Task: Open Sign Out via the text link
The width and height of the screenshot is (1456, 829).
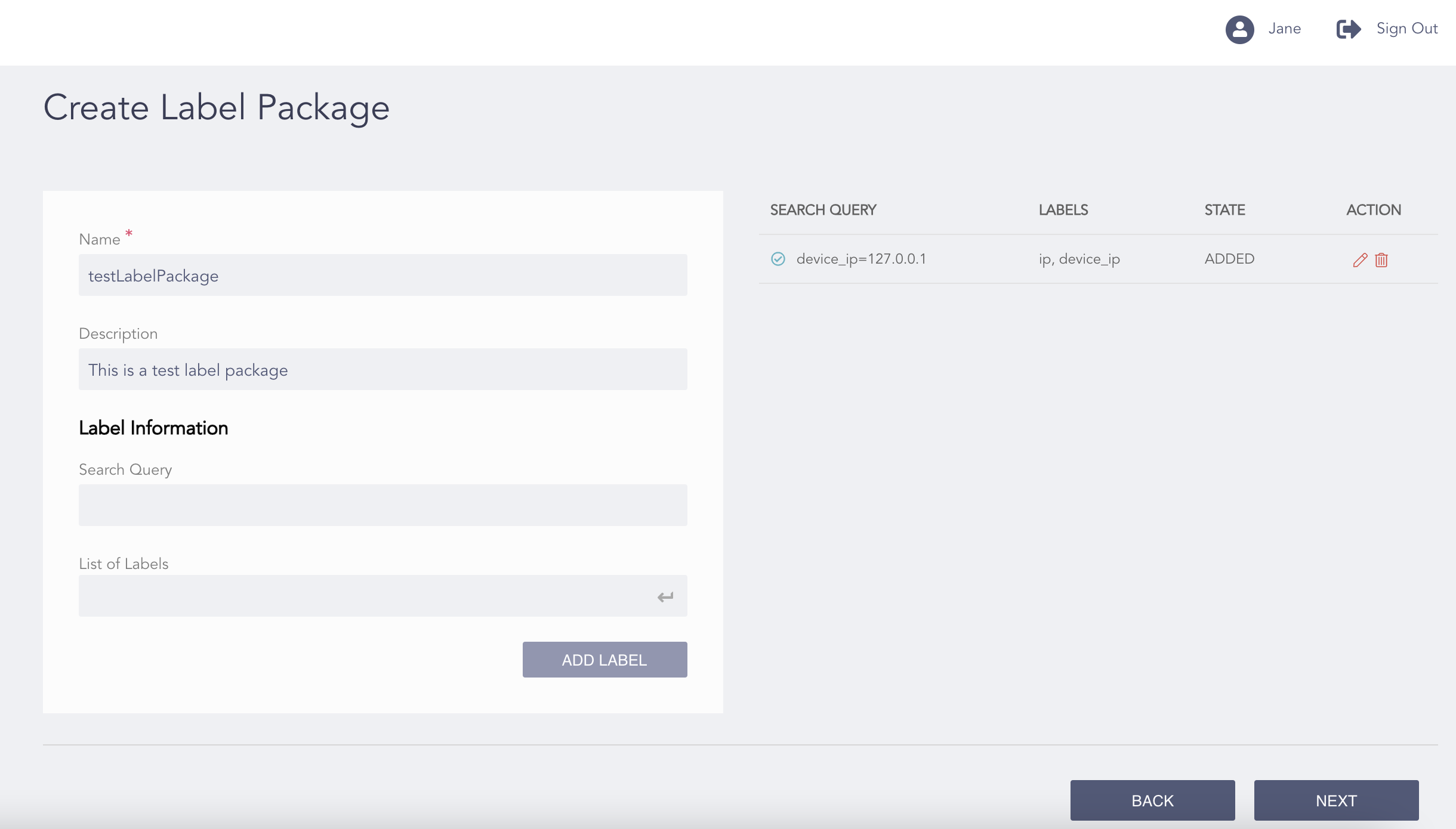Action: pyautogui.click(x=1406, y=29)
